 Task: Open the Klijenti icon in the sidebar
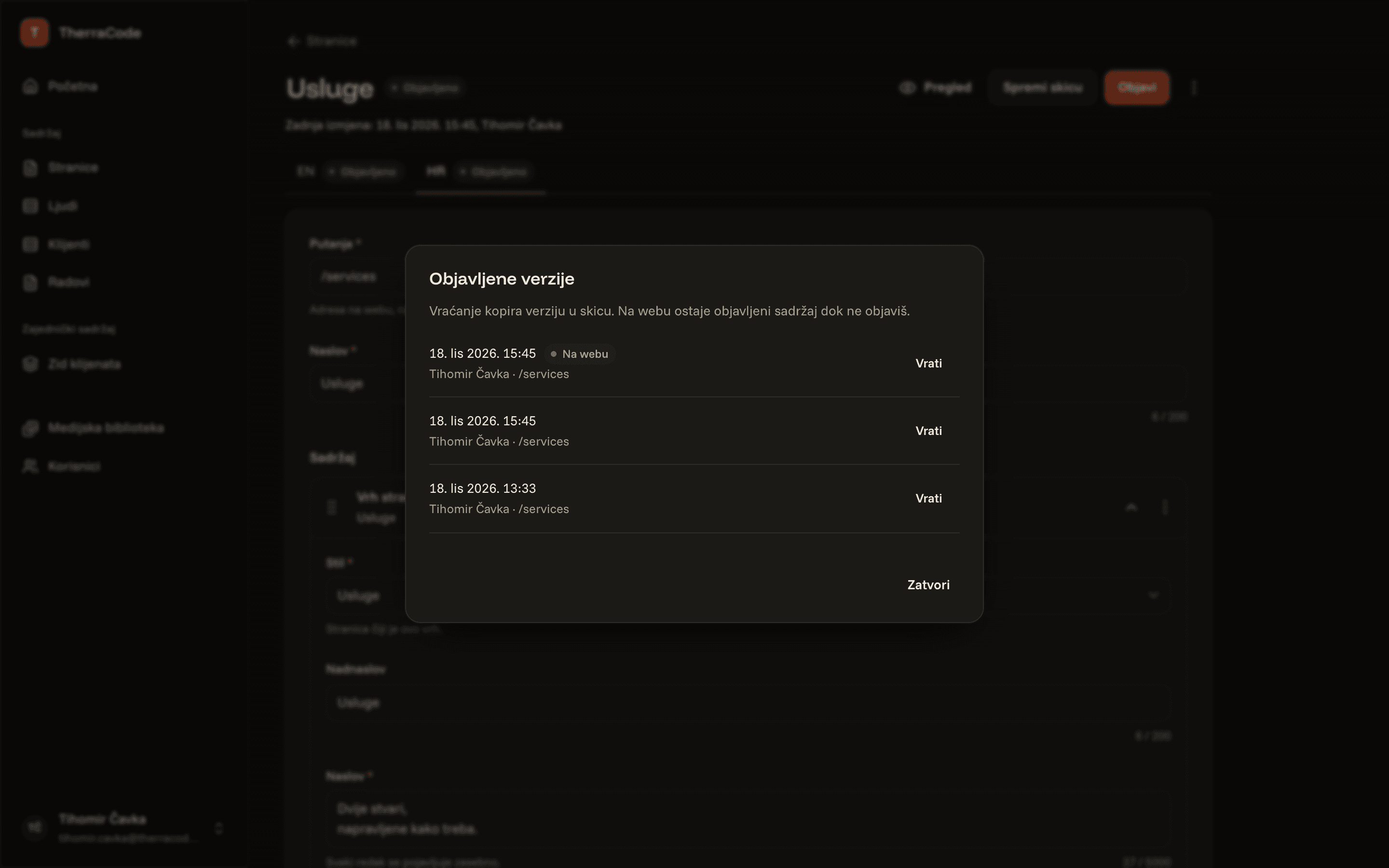point(30,244)
